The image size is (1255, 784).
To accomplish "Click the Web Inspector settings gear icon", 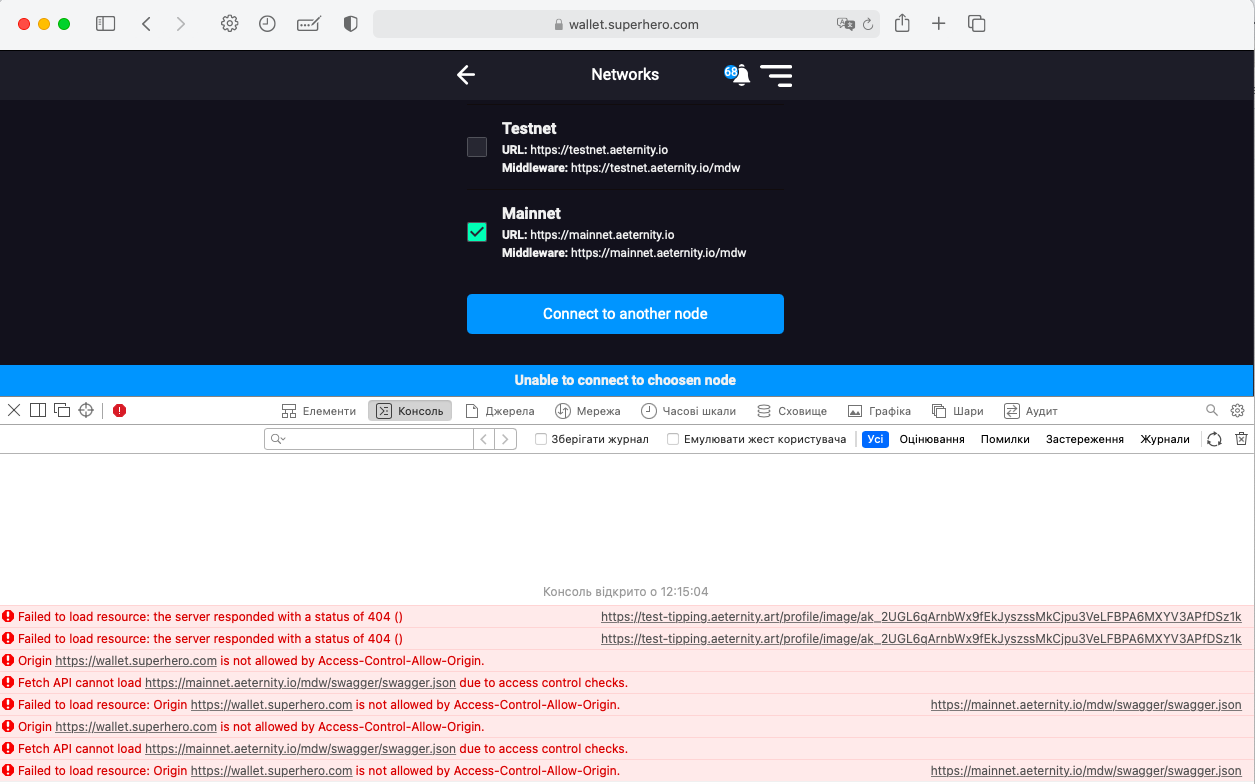I will [x=1237, y=410].
